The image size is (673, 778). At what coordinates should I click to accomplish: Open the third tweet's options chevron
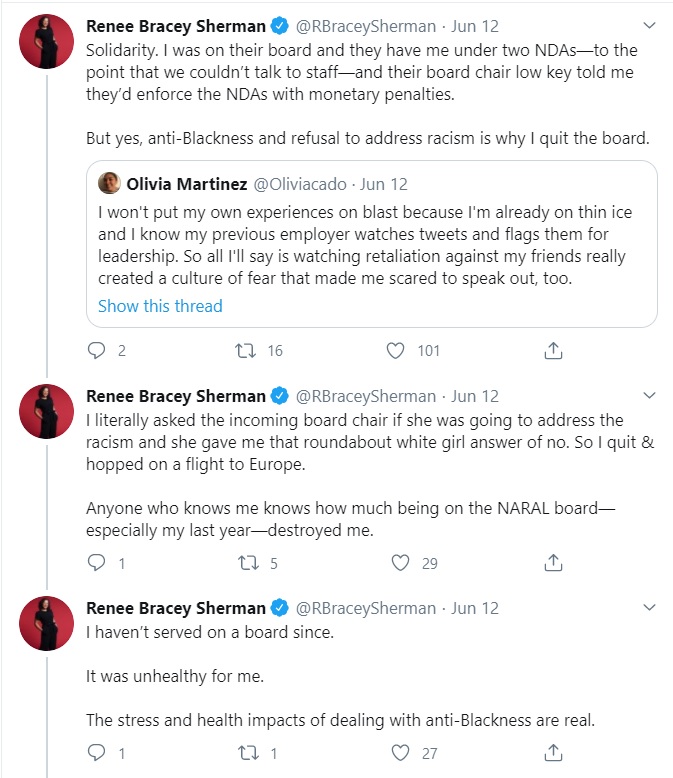click(x=649, y=607)
